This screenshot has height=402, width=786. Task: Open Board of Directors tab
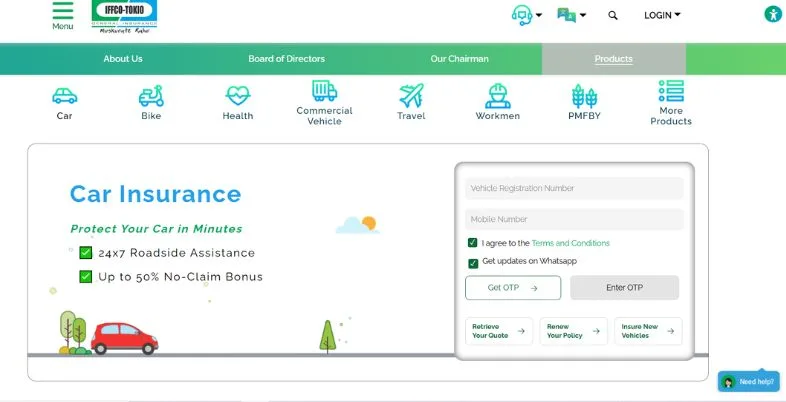coord(286,59)
